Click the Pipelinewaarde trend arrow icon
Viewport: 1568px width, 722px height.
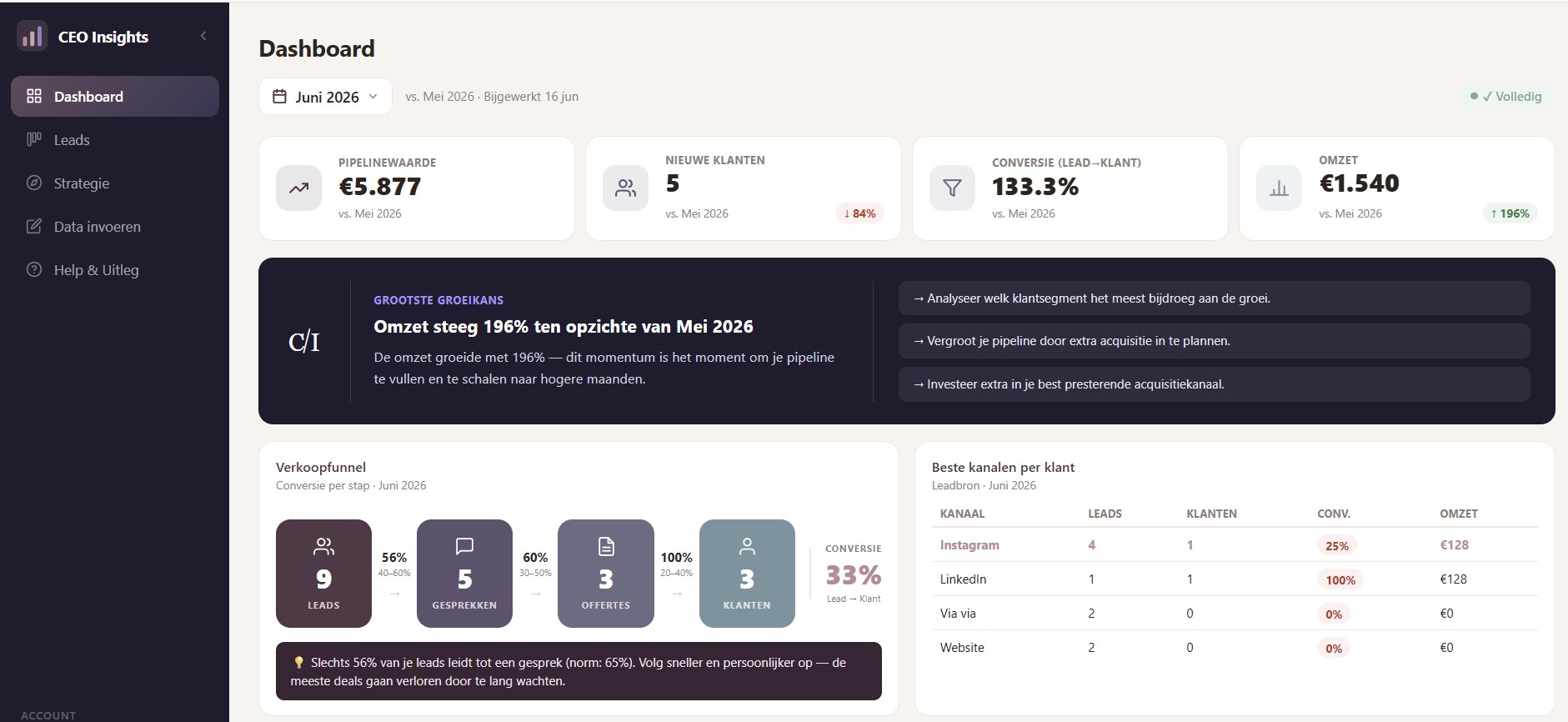(298, 188)
